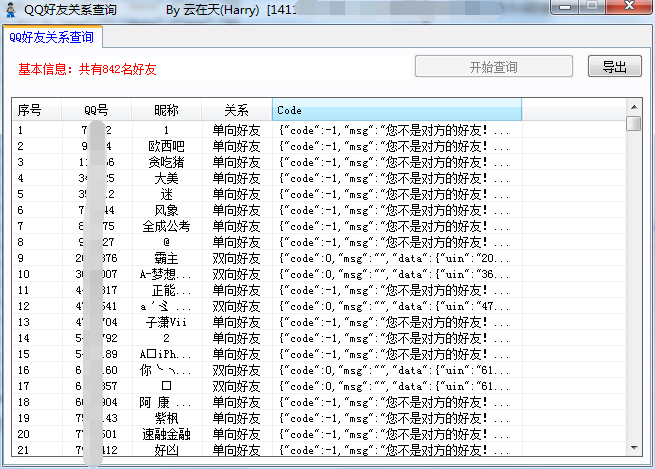
Task: Click the vertical scrollbar thumb
Action: pos(633,124)
